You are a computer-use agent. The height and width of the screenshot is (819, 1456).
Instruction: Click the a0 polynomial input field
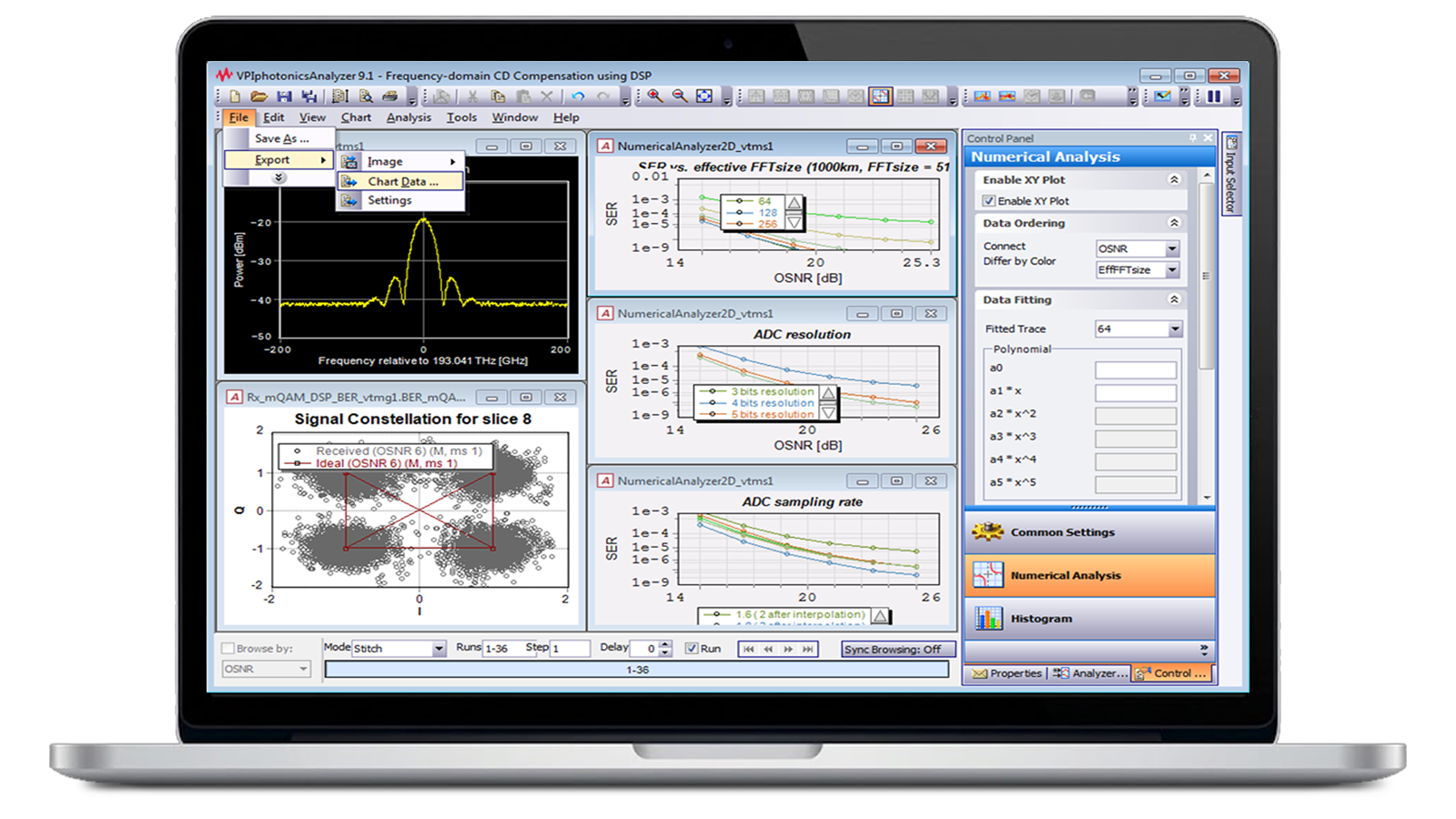pyautogui.click(x=1136, y=370)
